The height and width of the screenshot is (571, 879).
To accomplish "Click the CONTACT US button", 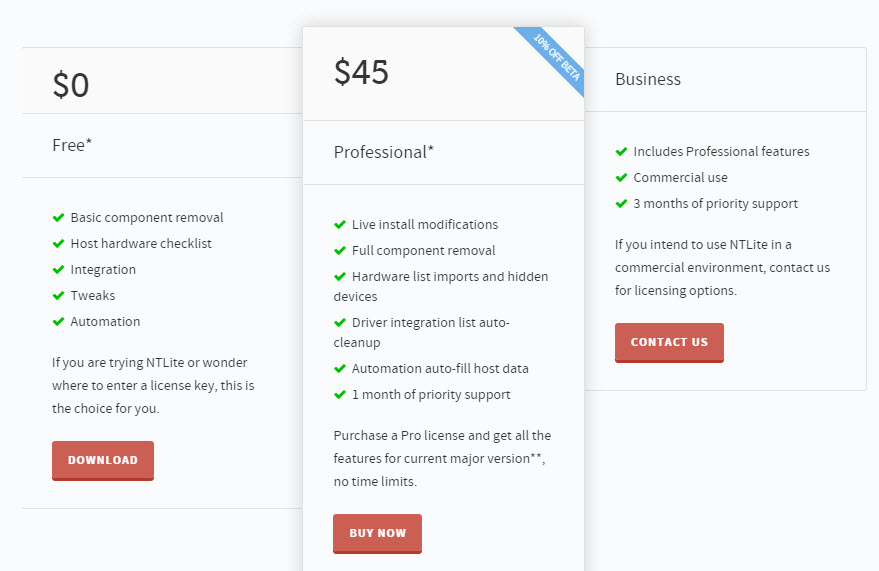I will (x=669, y=342).
